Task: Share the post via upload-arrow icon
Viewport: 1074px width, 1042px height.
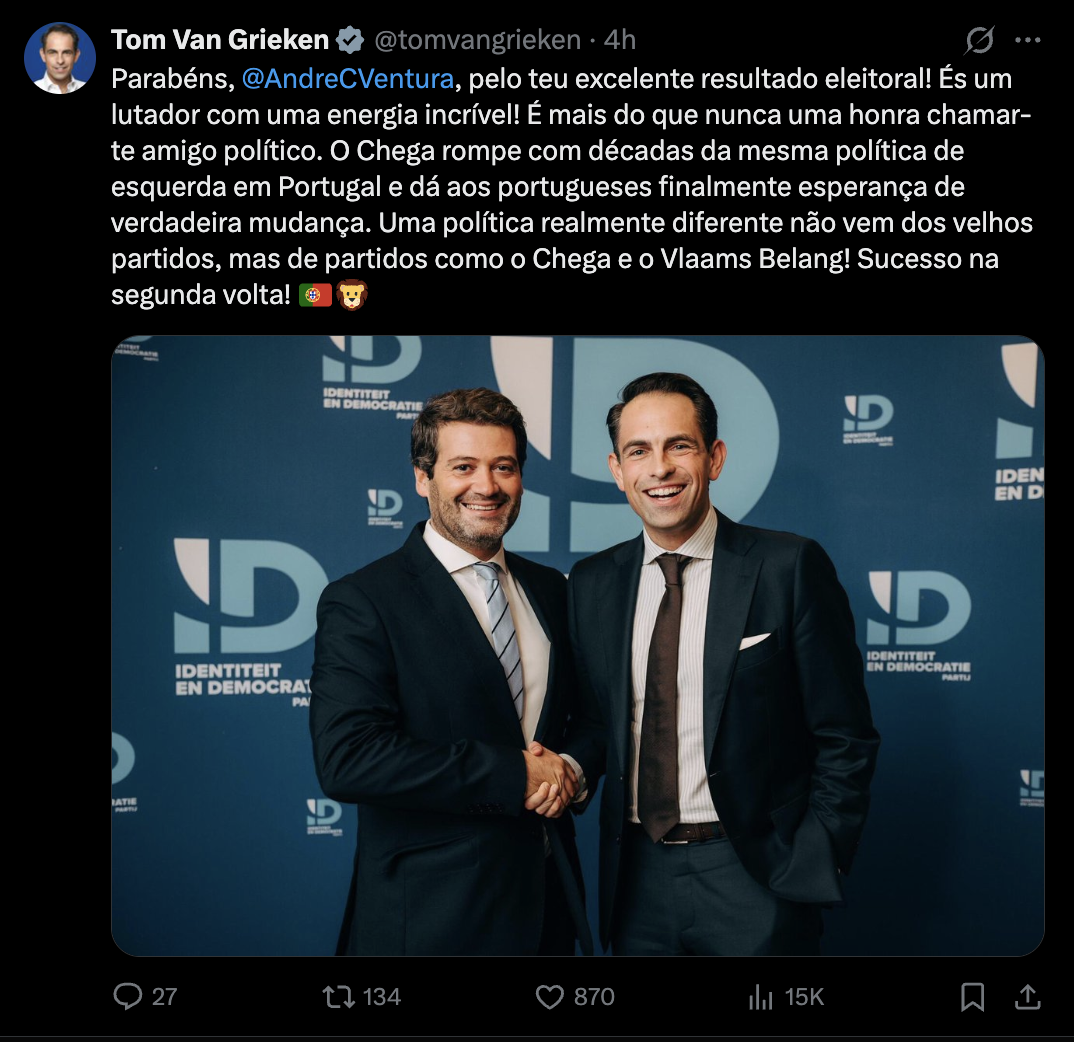Action: (x=1027, y=997)
